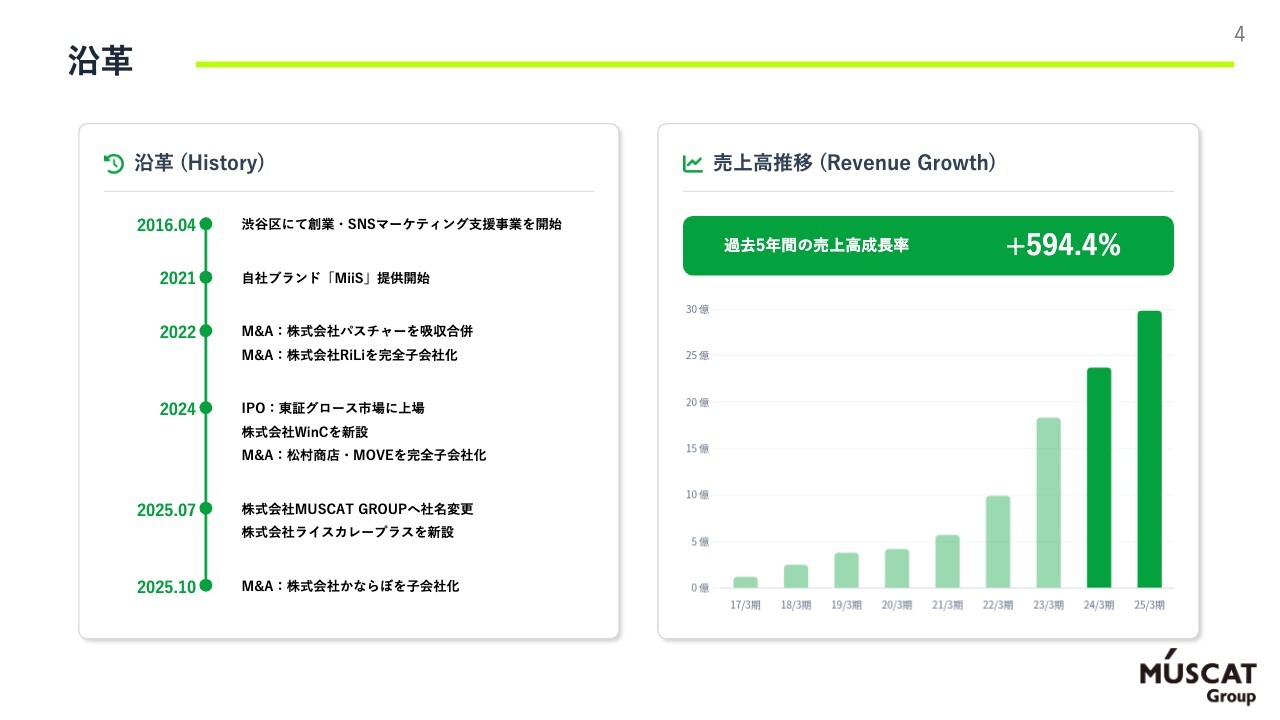Select the timeline dot next to 2016.04
1280x720 pixels.
[x=206, y=225]
